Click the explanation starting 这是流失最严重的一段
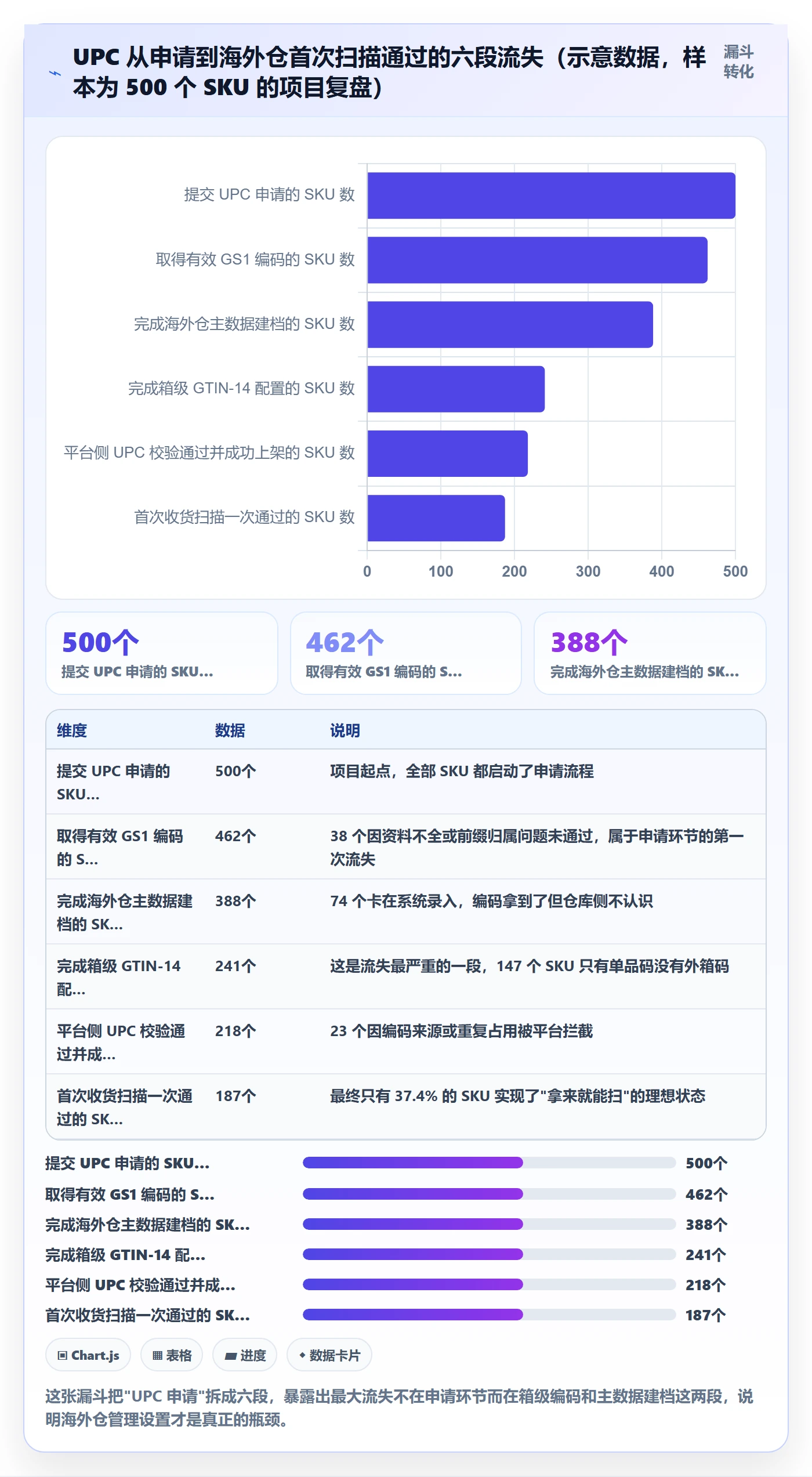The height and width of the screenshot is (1477, 812). coord(529,966)
